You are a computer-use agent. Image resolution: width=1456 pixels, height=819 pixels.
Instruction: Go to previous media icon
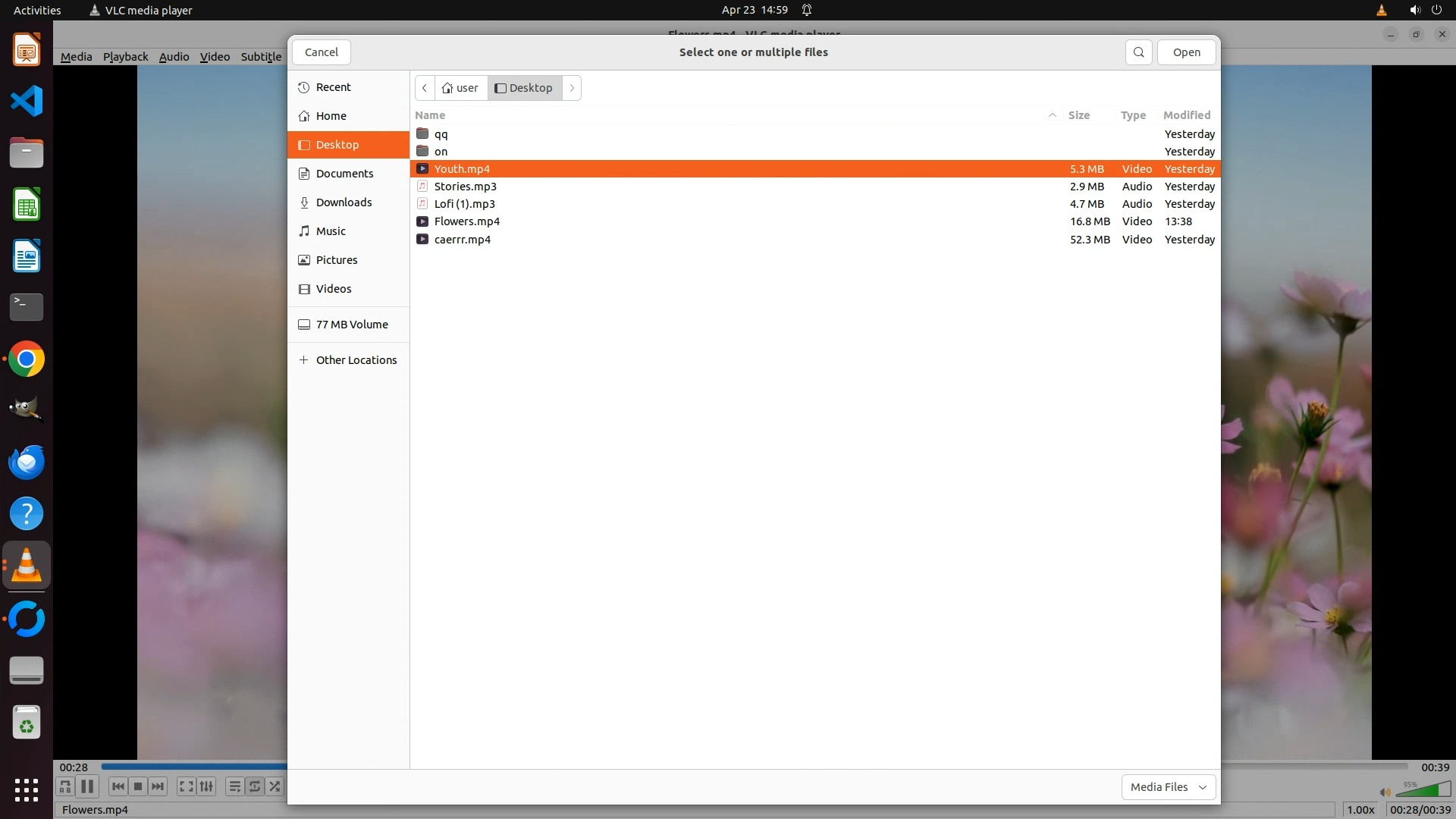pyautogui.click(x=118, y=786)
